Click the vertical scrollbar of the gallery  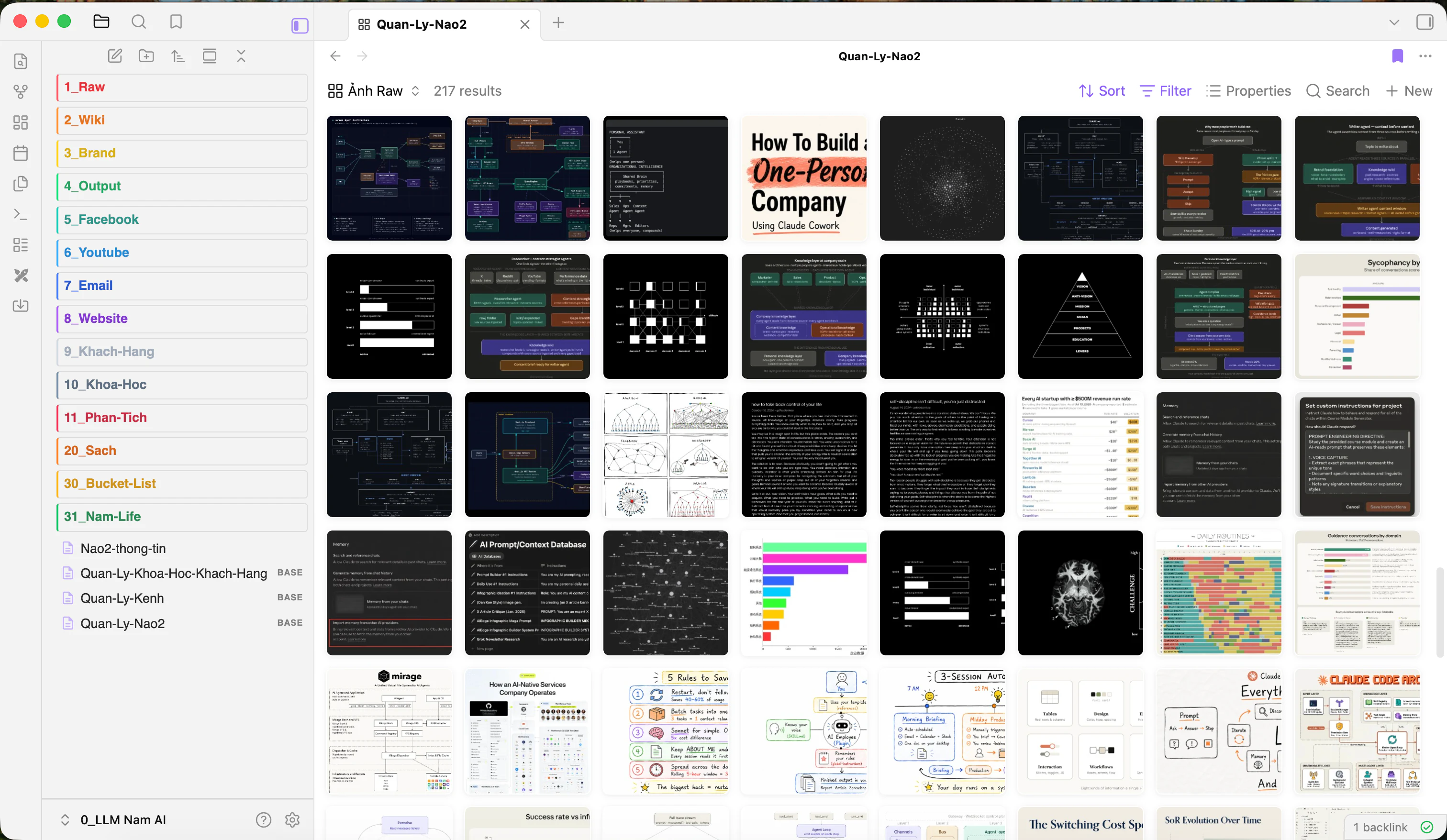[x=1439, y=612]
